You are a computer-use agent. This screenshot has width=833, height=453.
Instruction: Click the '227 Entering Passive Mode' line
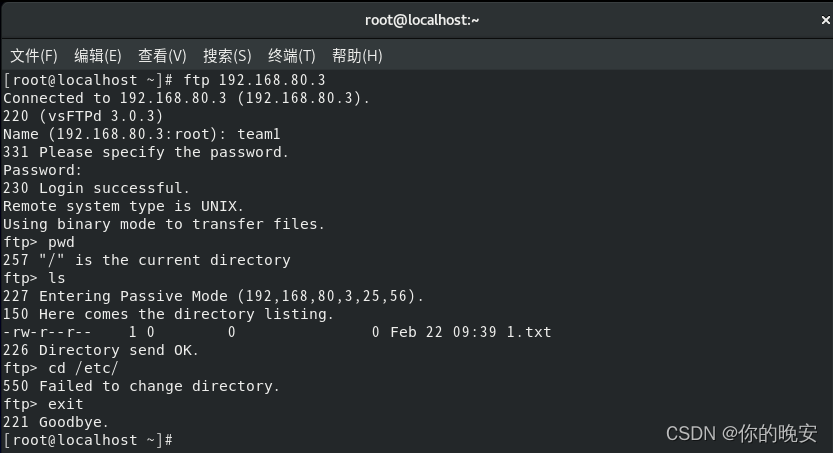click(213, 296)
